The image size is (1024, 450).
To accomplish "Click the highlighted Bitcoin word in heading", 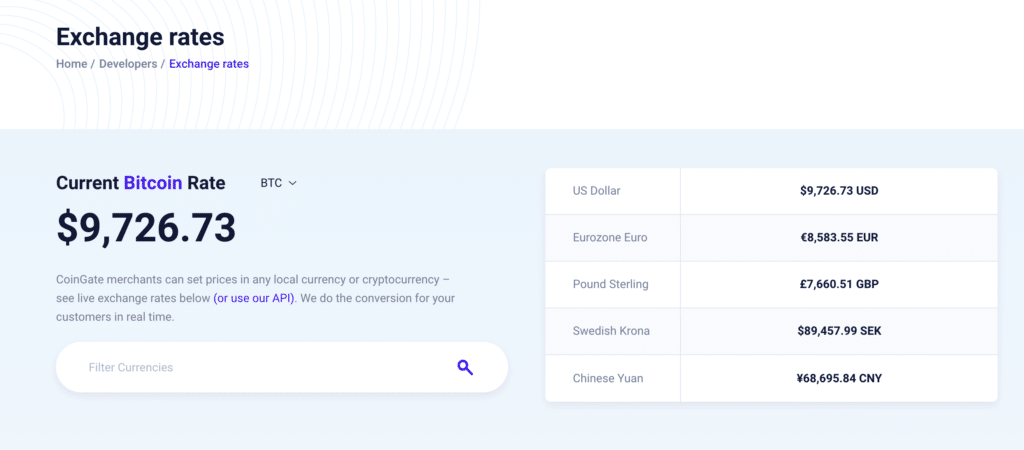I will [153, 183].
